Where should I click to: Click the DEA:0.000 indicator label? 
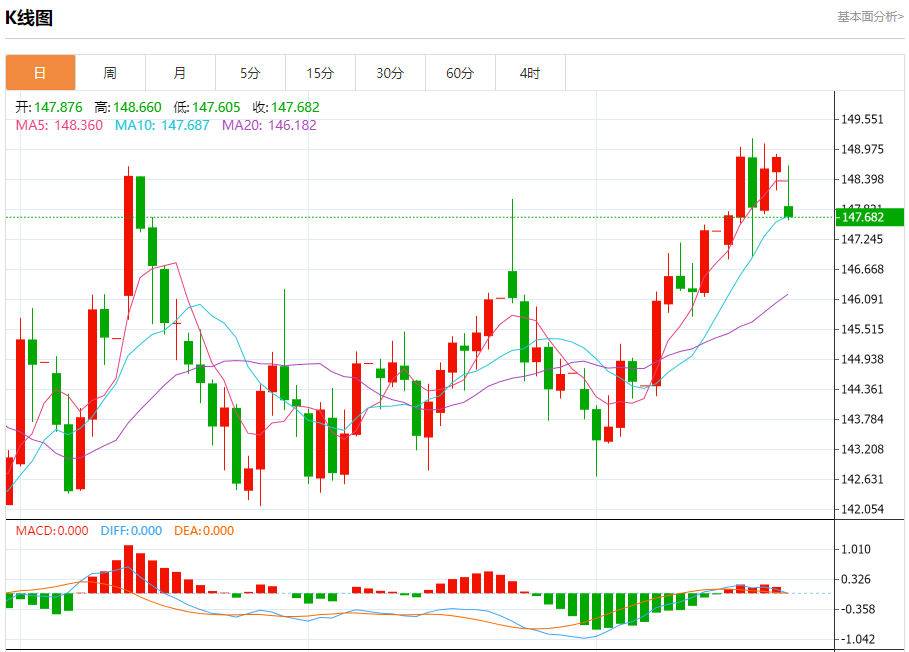click(204, 531)
